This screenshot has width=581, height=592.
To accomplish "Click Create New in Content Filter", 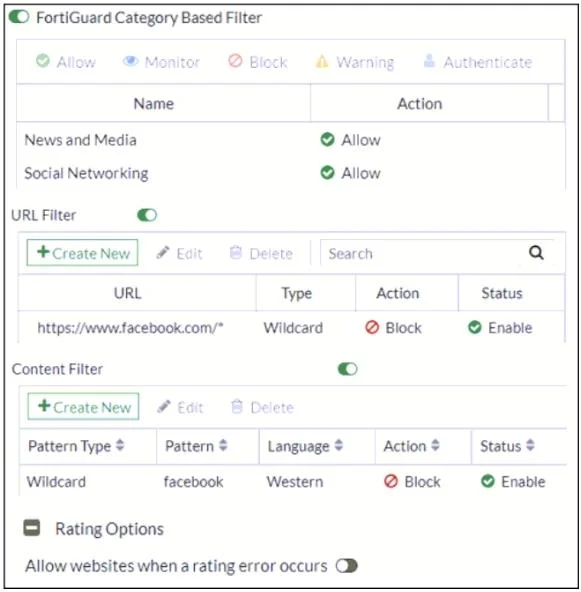I will [83, 407].
